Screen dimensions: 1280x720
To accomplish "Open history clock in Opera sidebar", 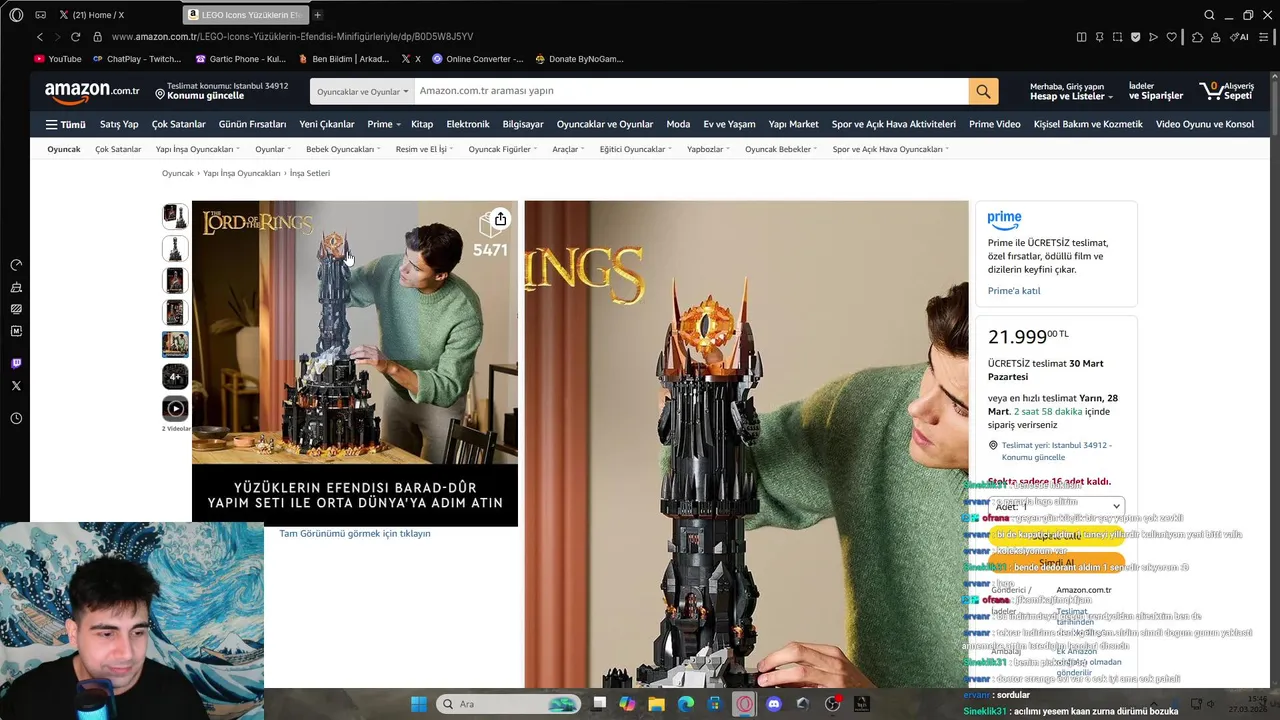I will tap(16, 418).
